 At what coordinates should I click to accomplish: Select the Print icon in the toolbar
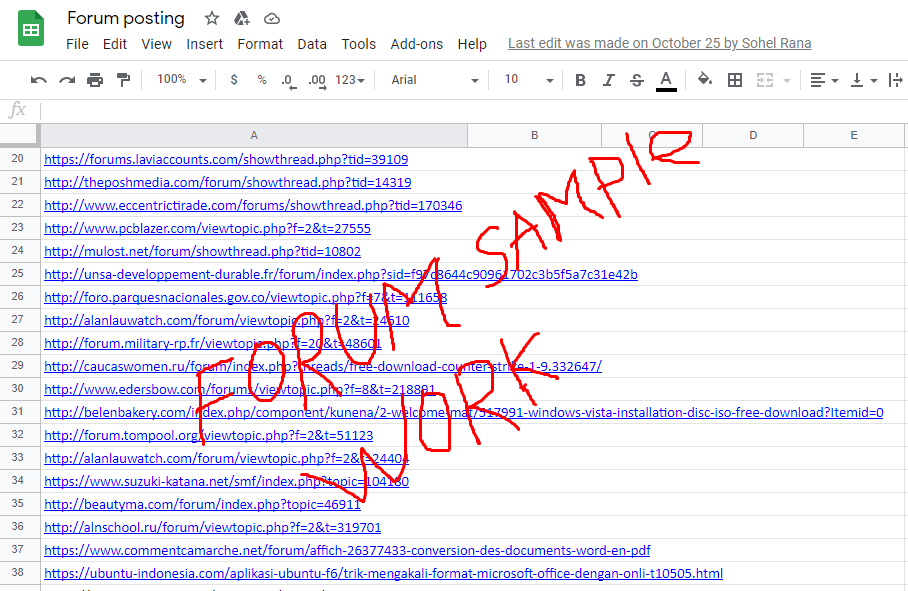[x=95, y=79]
